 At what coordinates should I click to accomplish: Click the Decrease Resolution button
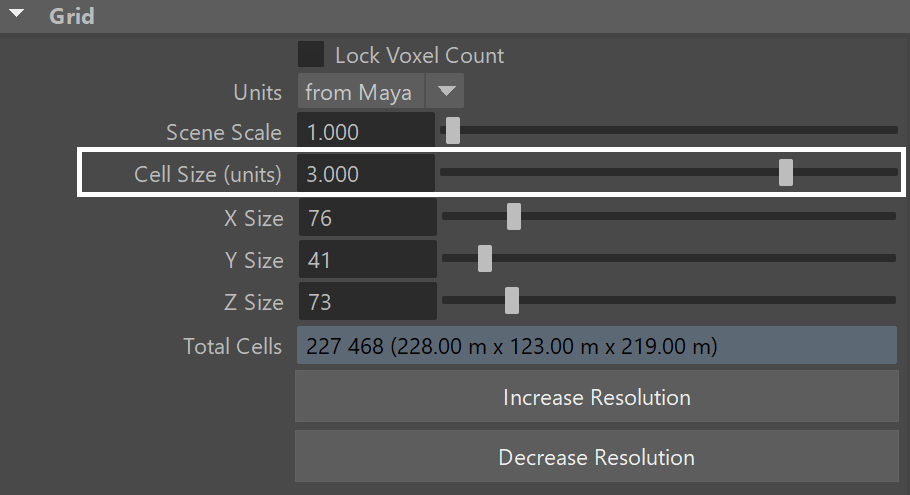[x=597, y=456]
